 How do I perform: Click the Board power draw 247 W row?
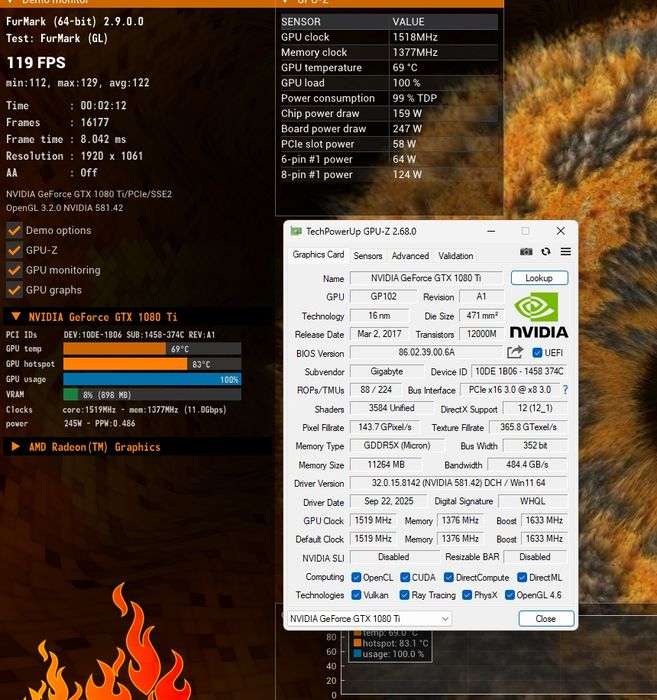pos(389,129)
